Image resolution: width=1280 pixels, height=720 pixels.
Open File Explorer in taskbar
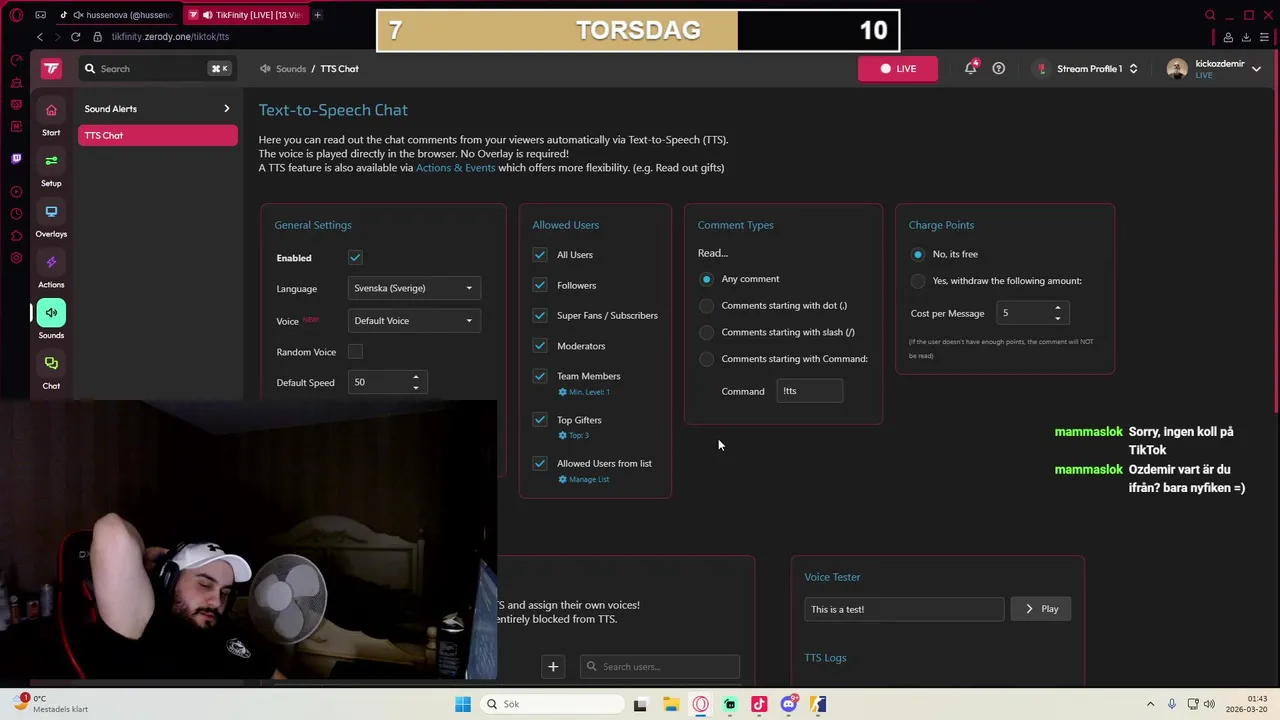coord(670,704)
